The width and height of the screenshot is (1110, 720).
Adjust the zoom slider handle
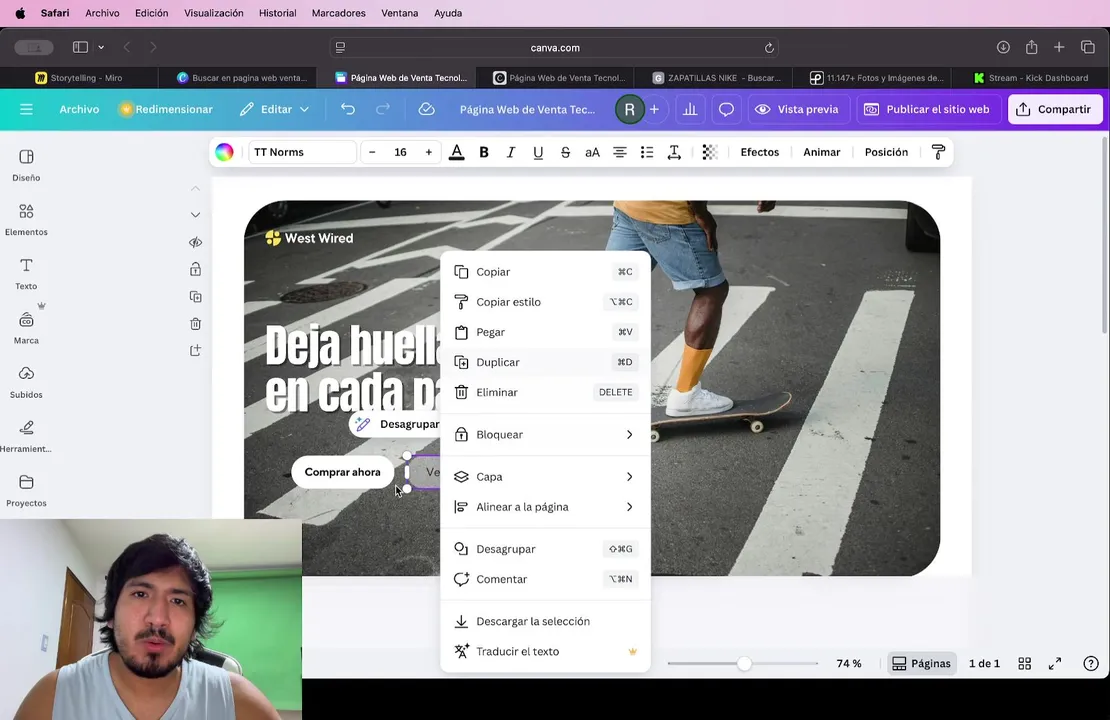pyautogui.click(x=744, y=663)
